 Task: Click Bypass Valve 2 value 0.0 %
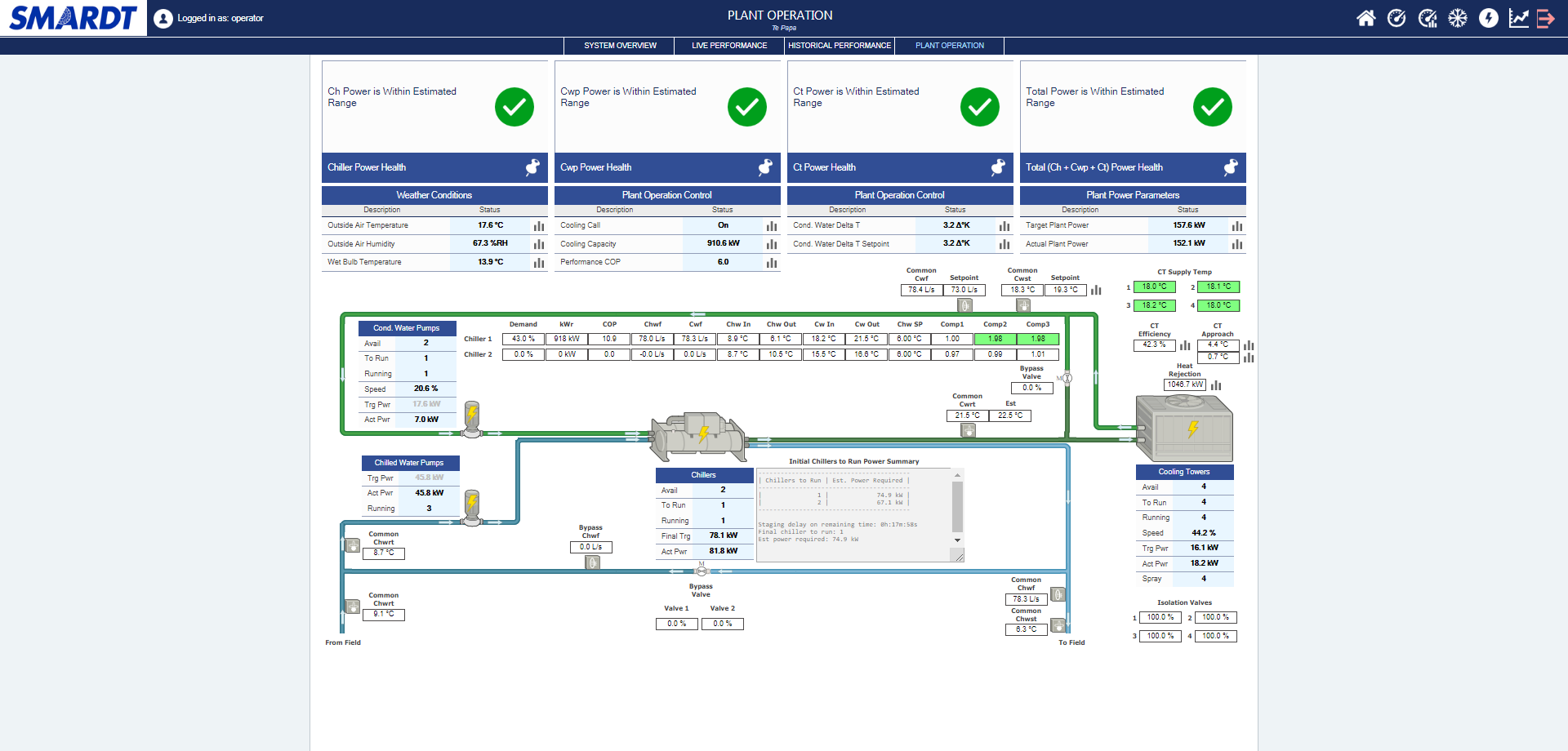[x=723, y=624]
